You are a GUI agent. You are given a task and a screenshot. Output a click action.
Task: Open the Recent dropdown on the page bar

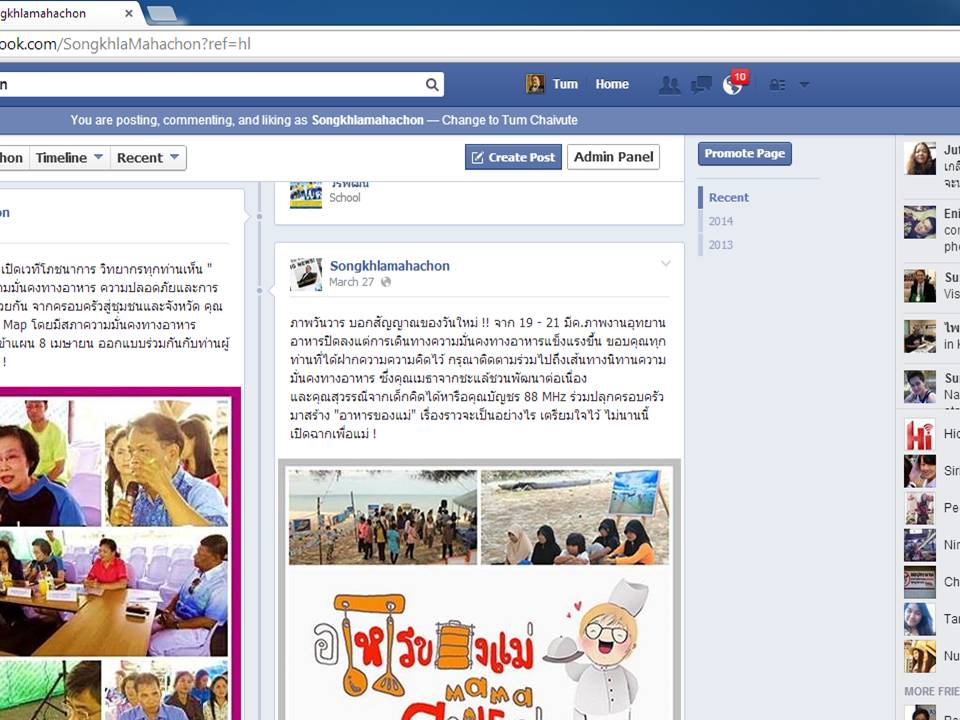[x=148, y=157]
